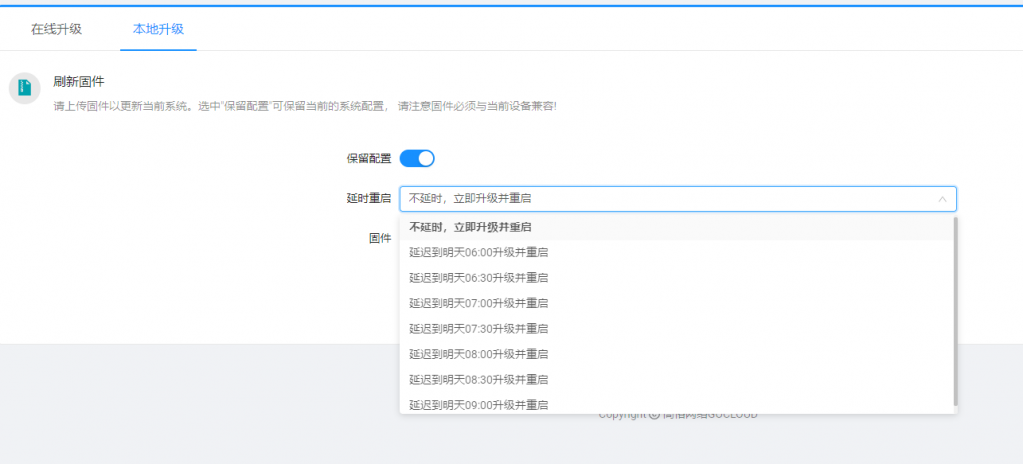Select 不延时，立即升级并重启 option

click(470, 227)
